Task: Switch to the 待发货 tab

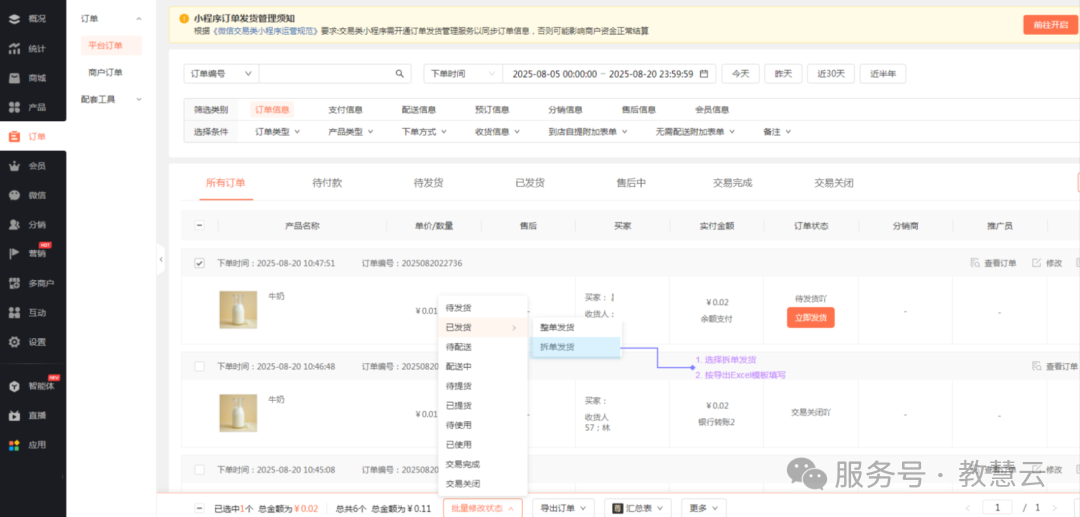Action: [428, 183]
